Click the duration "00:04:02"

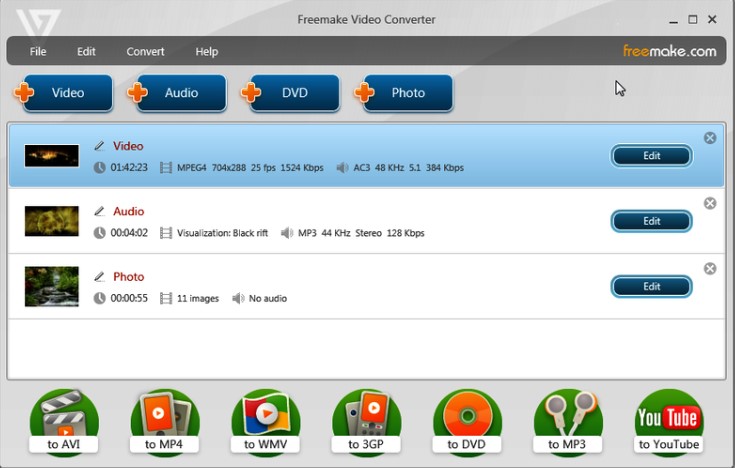tap(129, 233)
